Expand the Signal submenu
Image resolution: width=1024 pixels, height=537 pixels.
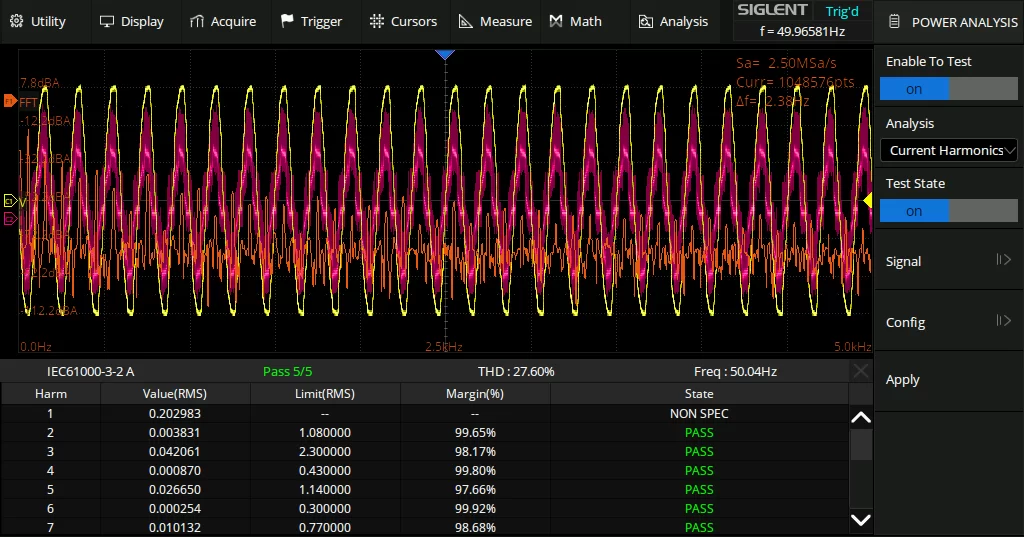(x=948, y=261)
